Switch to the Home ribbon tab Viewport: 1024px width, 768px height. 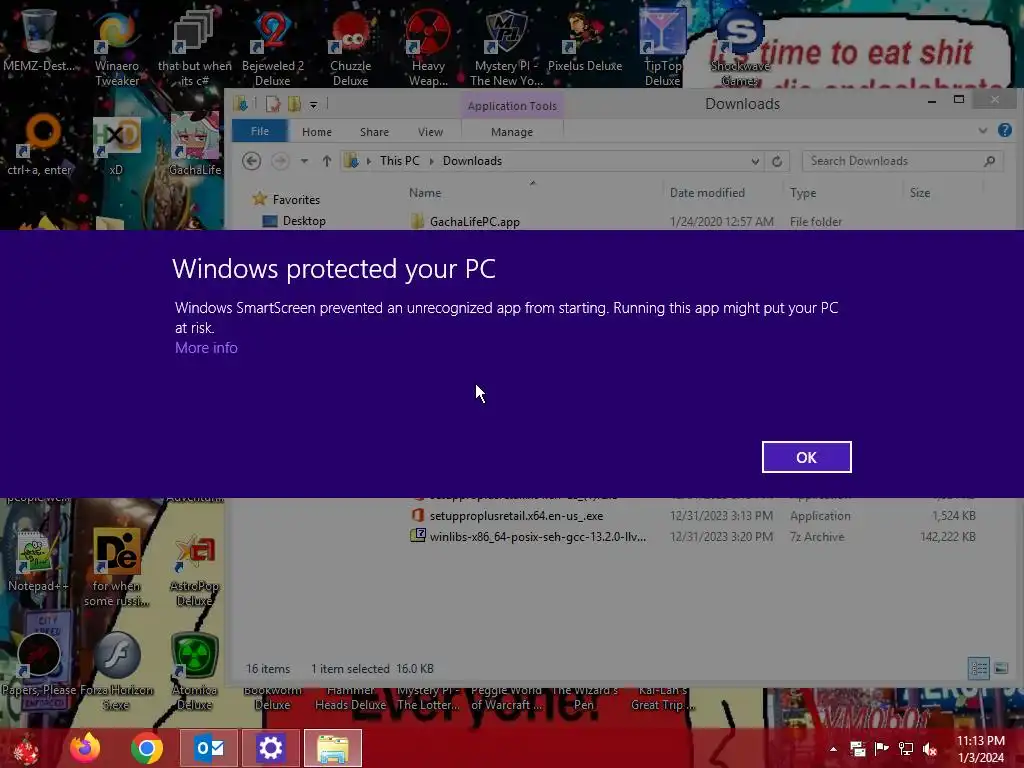317,132
